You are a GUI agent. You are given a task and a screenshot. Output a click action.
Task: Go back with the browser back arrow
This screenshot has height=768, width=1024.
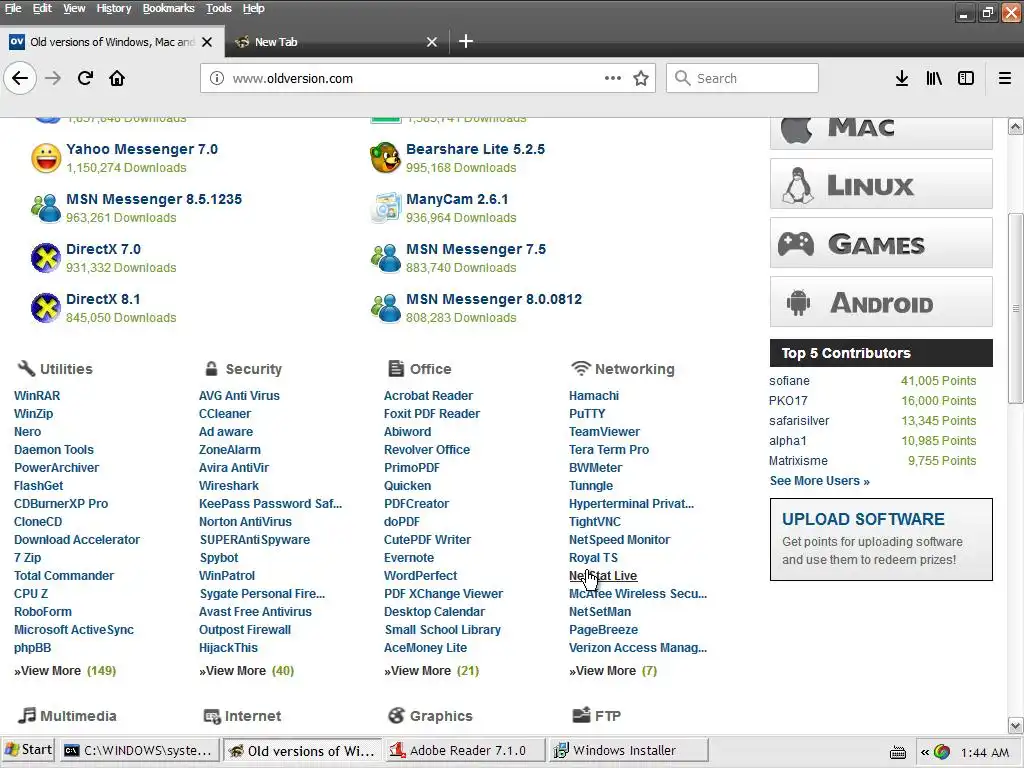[20, 78]
